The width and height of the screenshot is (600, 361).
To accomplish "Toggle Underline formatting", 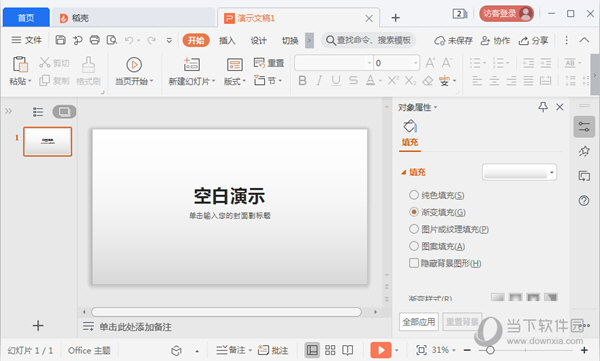I will point(336,80).
